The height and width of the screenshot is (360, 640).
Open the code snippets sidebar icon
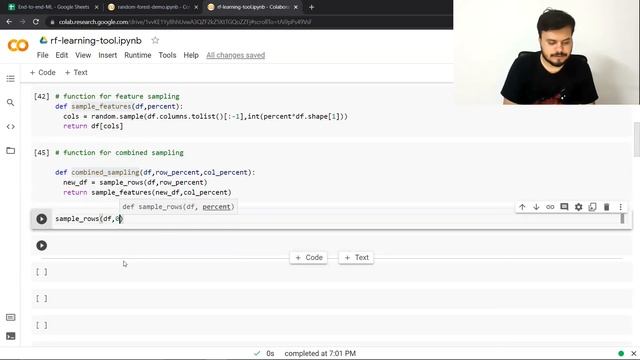11,127
